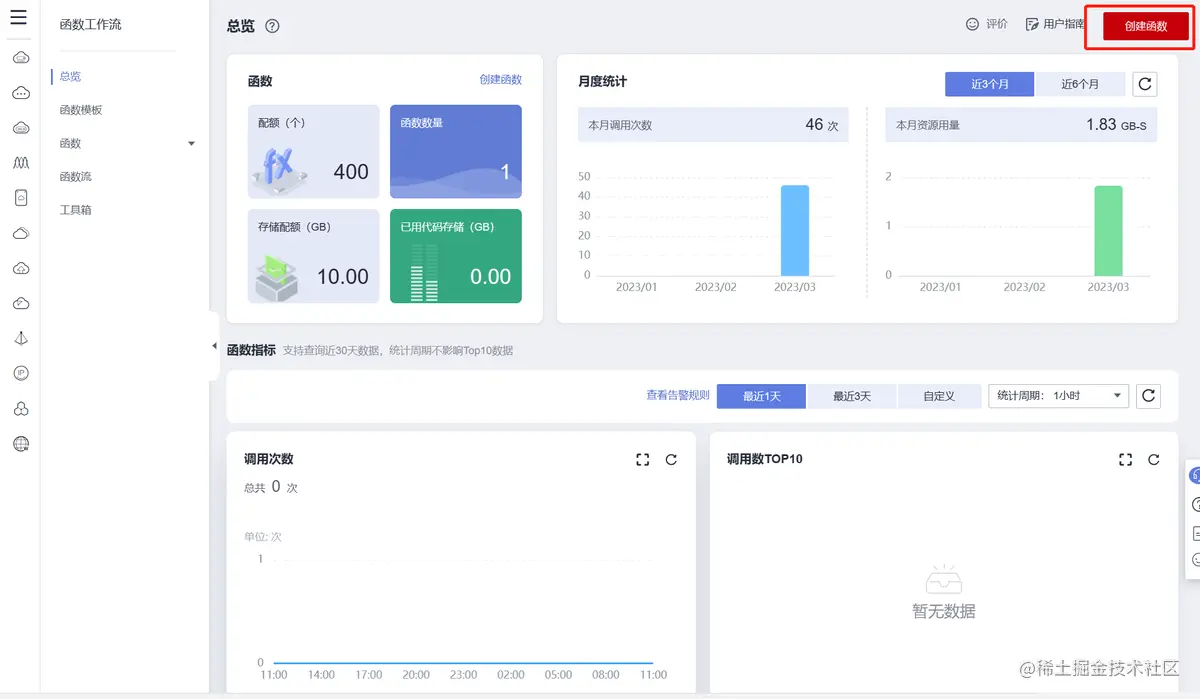The image size is (1200, 699).
Task: Click the 已用代码存储（GB） tile
Action: (455, 256)
